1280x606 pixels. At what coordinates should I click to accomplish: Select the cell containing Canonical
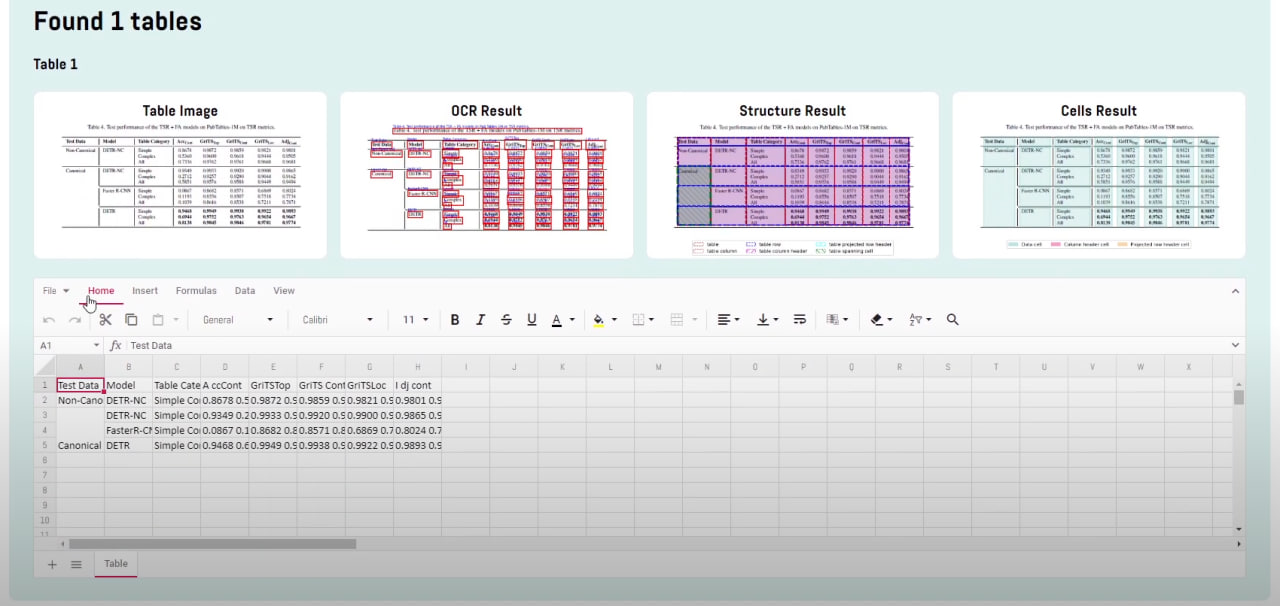tap(80, 445)
